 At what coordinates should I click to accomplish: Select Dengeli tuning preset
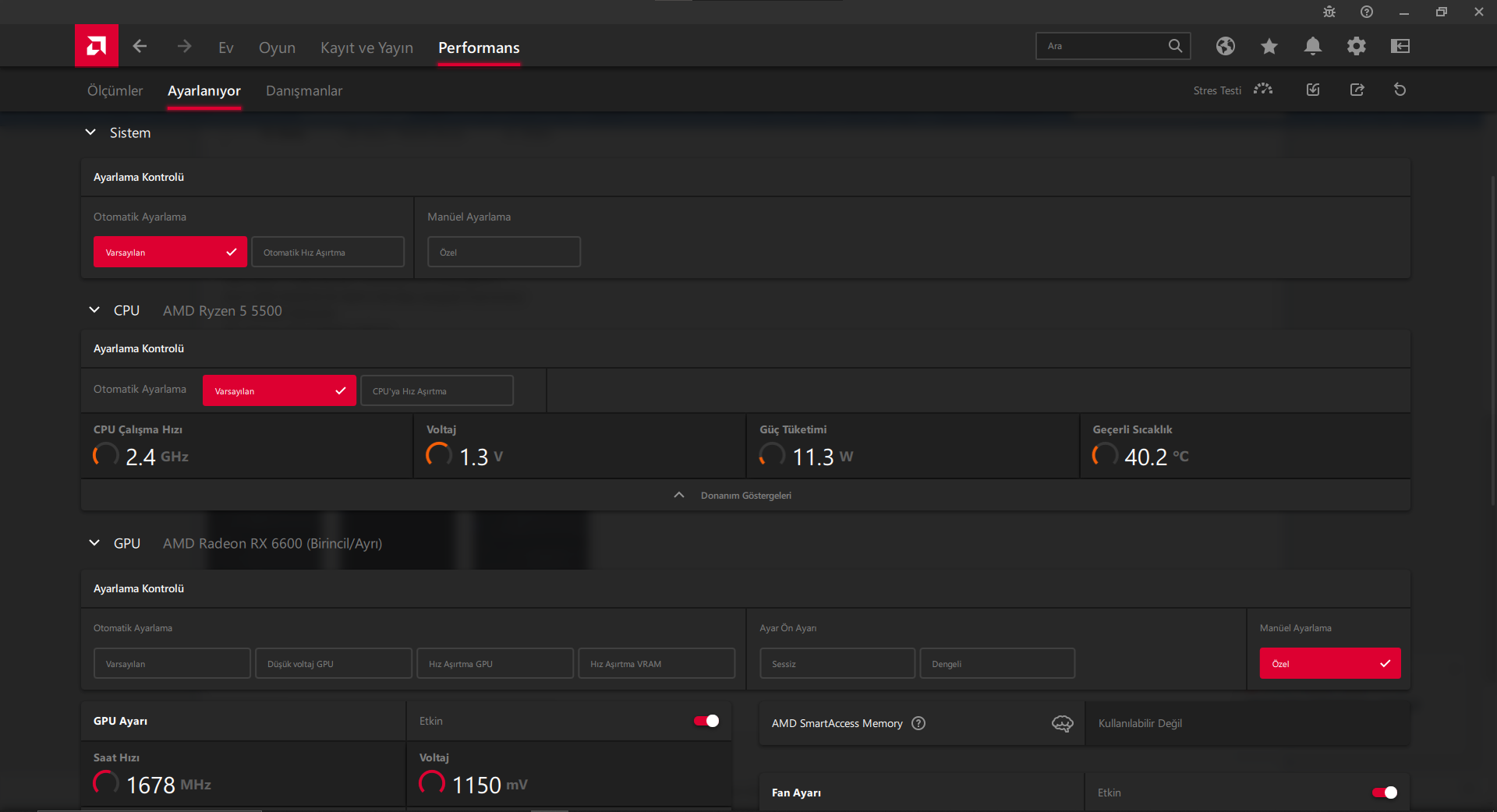997,663
